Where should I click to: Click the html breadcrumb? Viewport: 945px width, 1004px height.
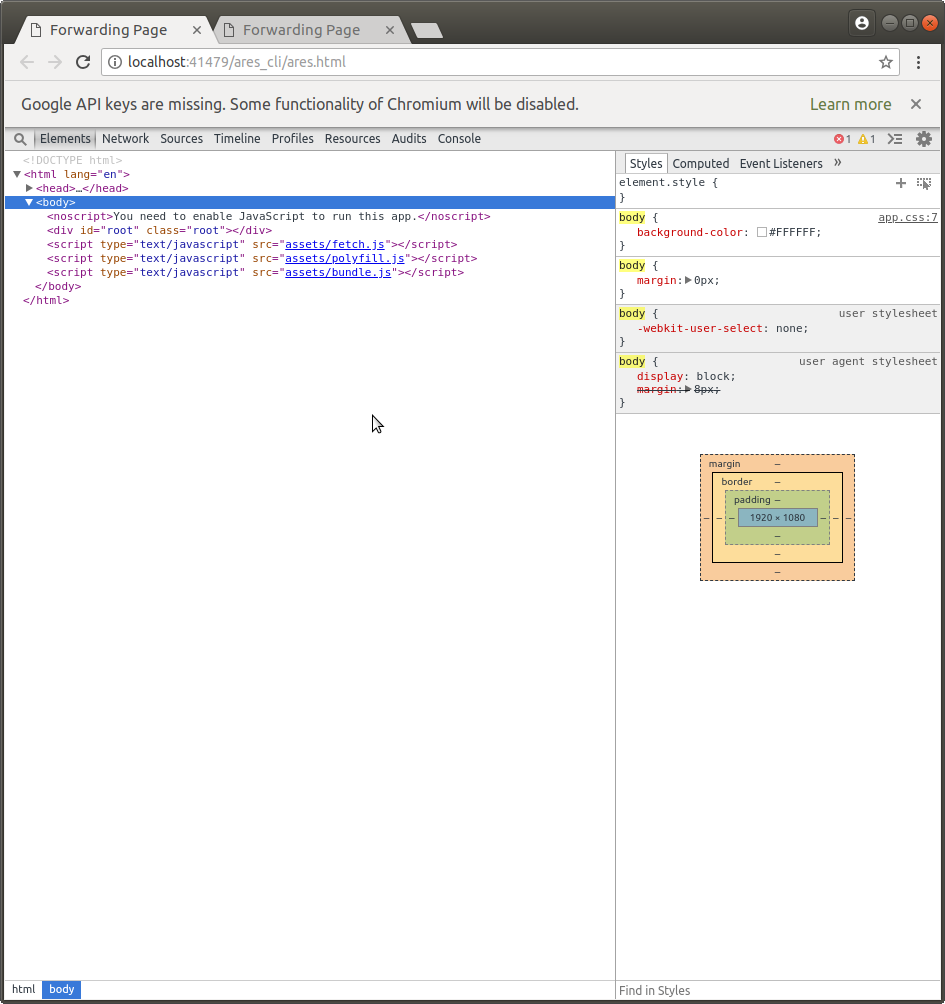point(24,989)
